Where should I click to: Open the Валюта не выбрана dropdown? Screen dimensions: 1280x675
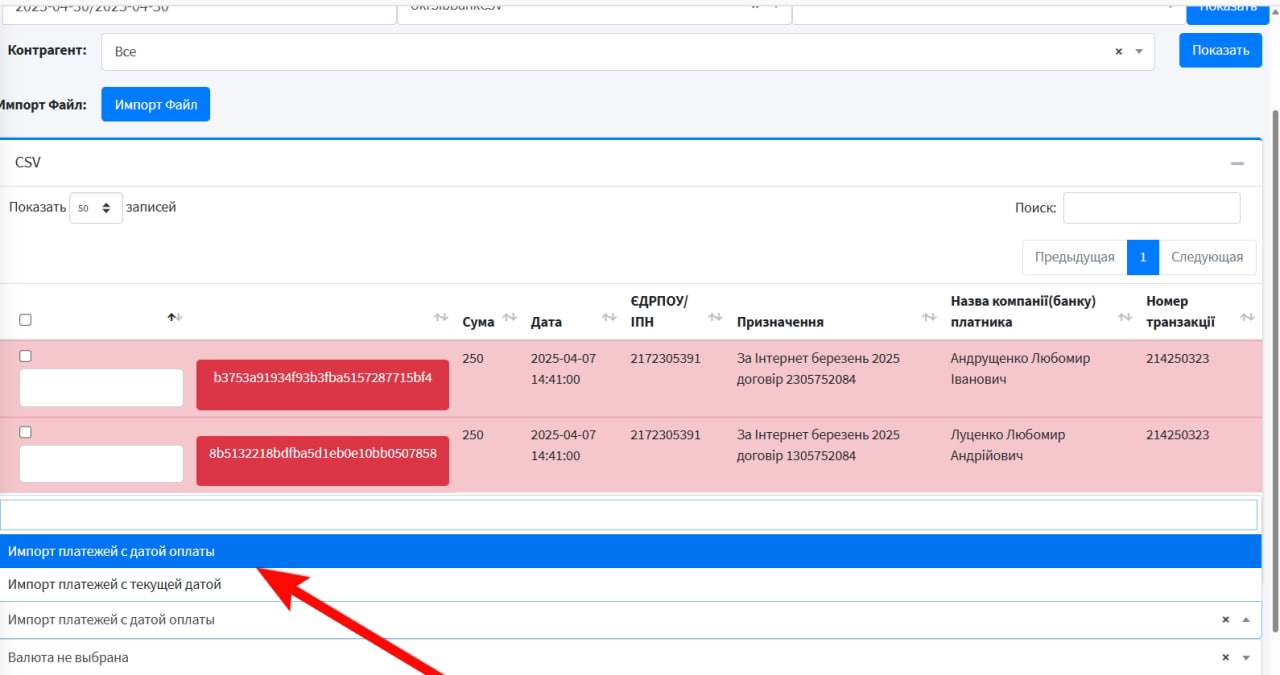tap(1246, 658)
